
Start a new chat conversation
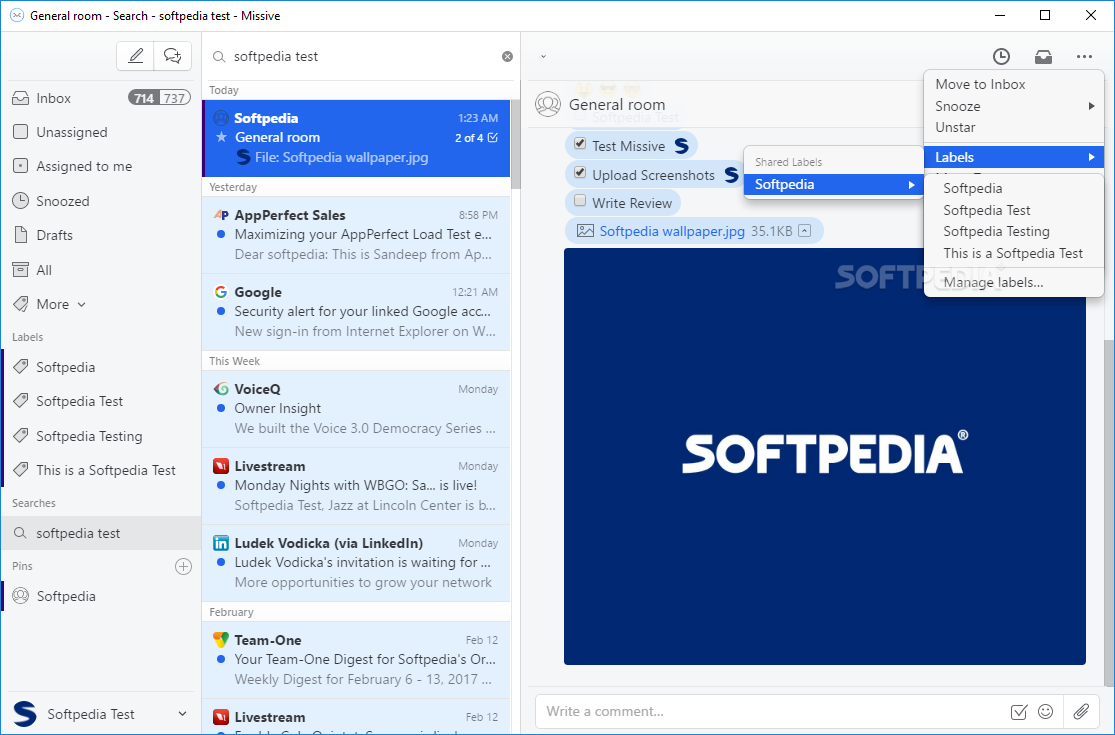[173, 55]
